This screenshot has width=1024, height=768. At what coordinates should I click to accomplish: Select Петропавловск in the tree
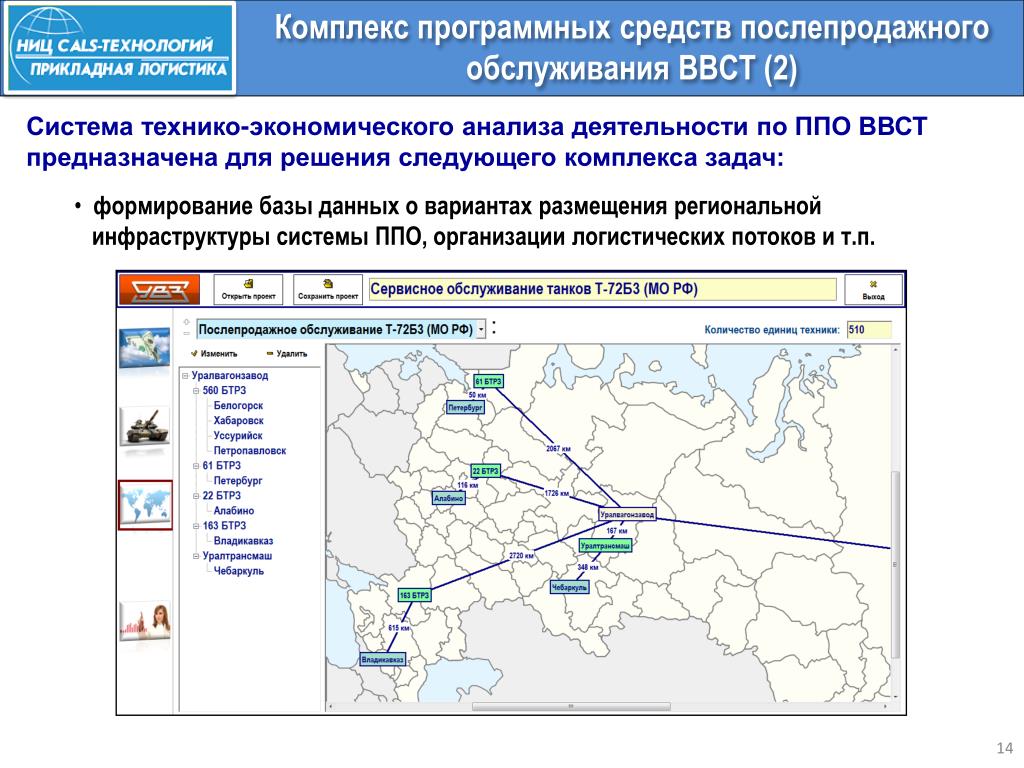click(249, 451)
